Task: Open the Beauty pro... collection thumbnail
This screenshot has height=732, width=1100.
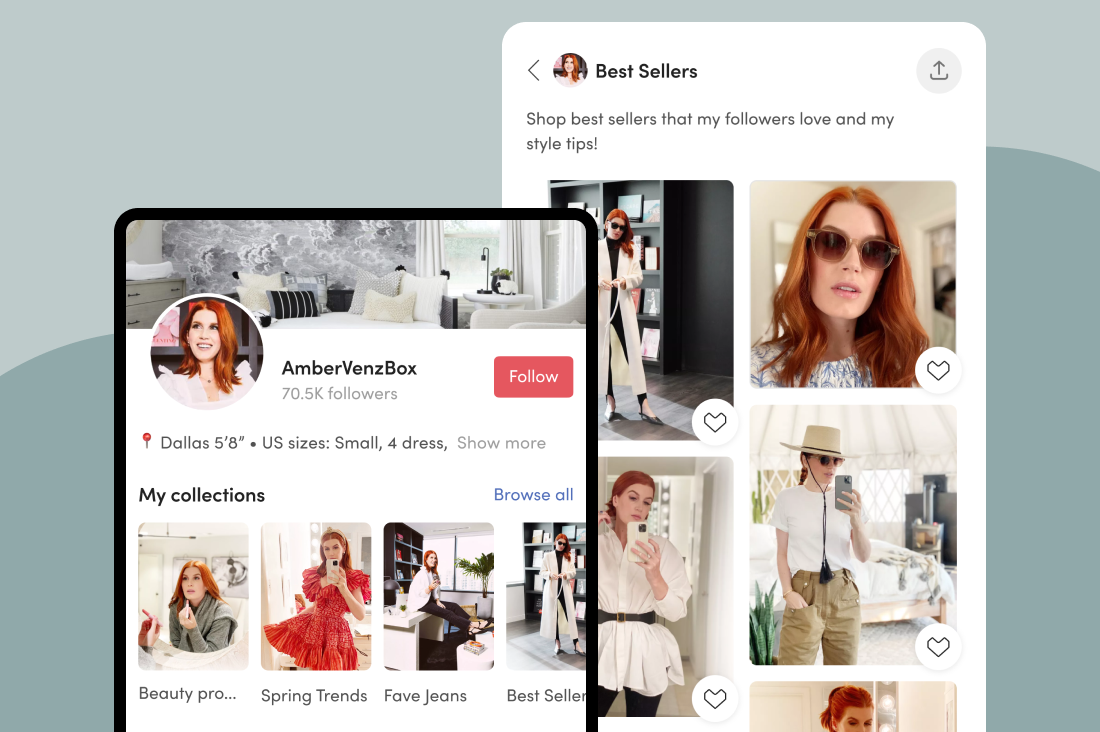Action: coord(193,596)
